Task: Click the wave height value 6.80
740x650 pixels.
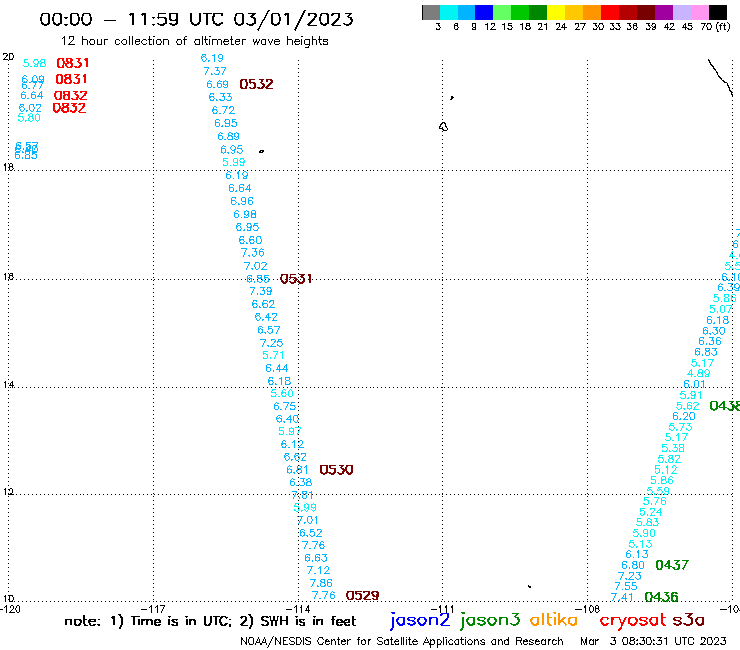Action: pyautogui.click(x=633, y=566)
